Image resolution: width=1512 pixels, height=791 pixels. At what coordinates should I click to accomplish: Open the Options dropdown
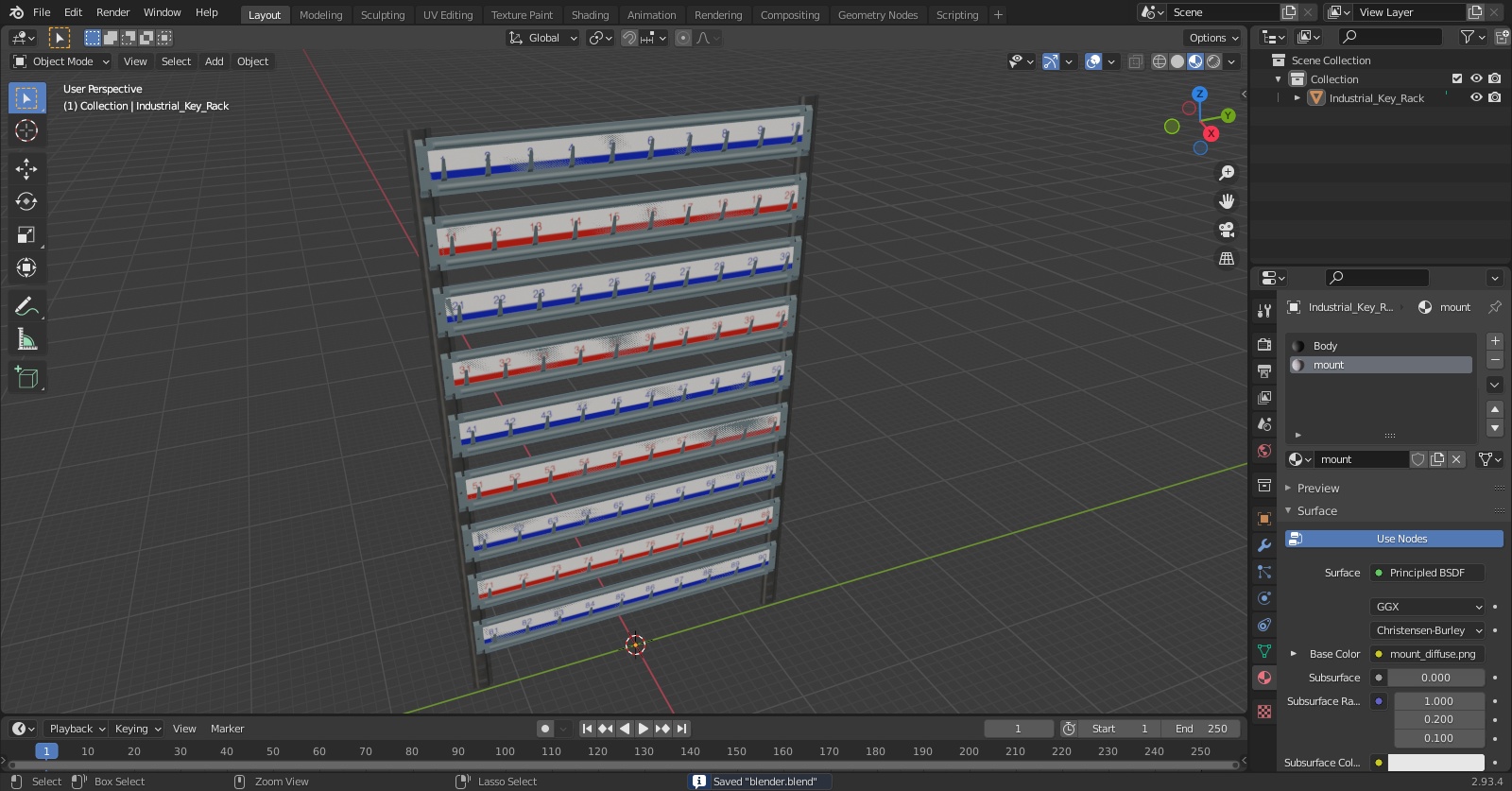[x=1213, y=38]
